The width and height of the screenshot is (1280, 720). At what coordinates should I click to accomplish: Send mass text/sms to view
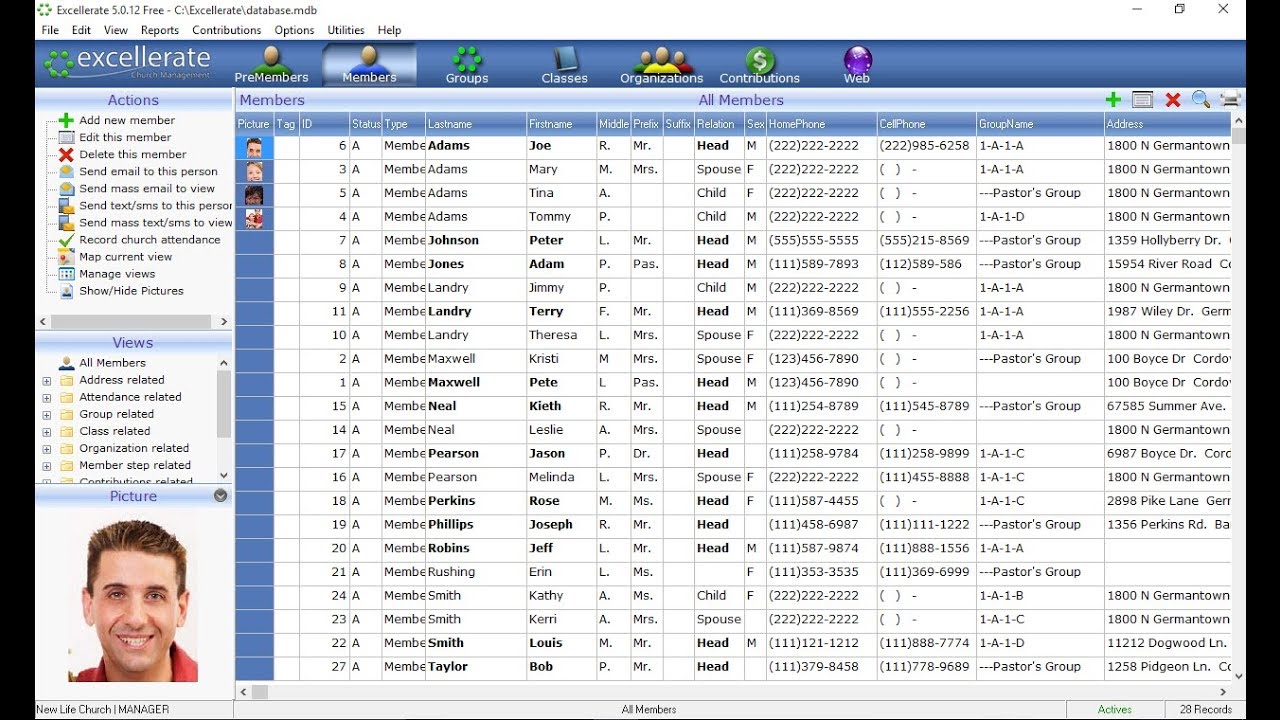pos(145,223)
